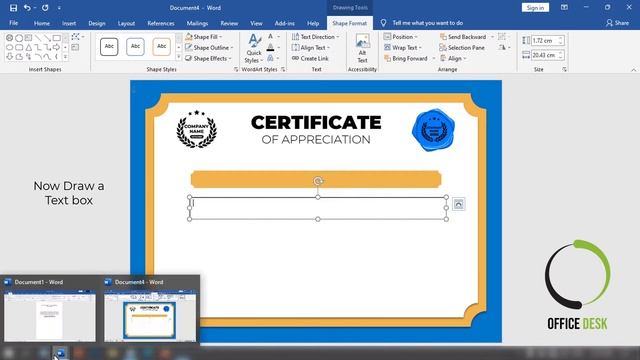Click in the Tell me what you want to do box
This screenshot has height=360, width=640.
[x=427, y=23]
